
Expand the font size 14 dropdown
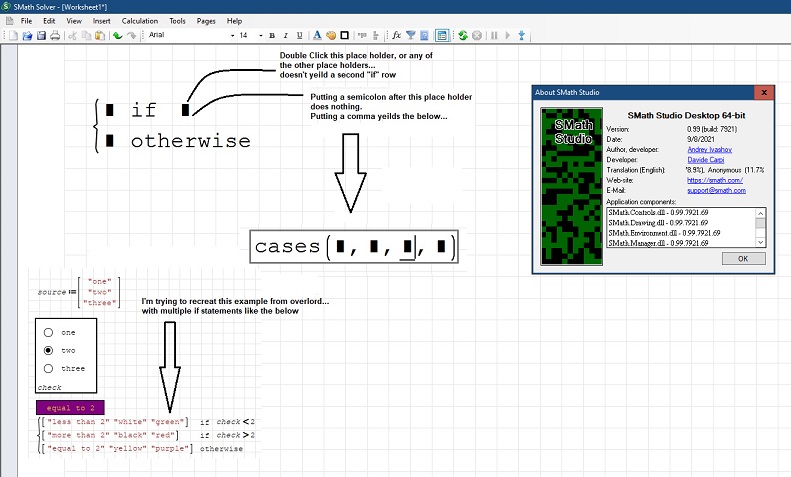[259, 36]
